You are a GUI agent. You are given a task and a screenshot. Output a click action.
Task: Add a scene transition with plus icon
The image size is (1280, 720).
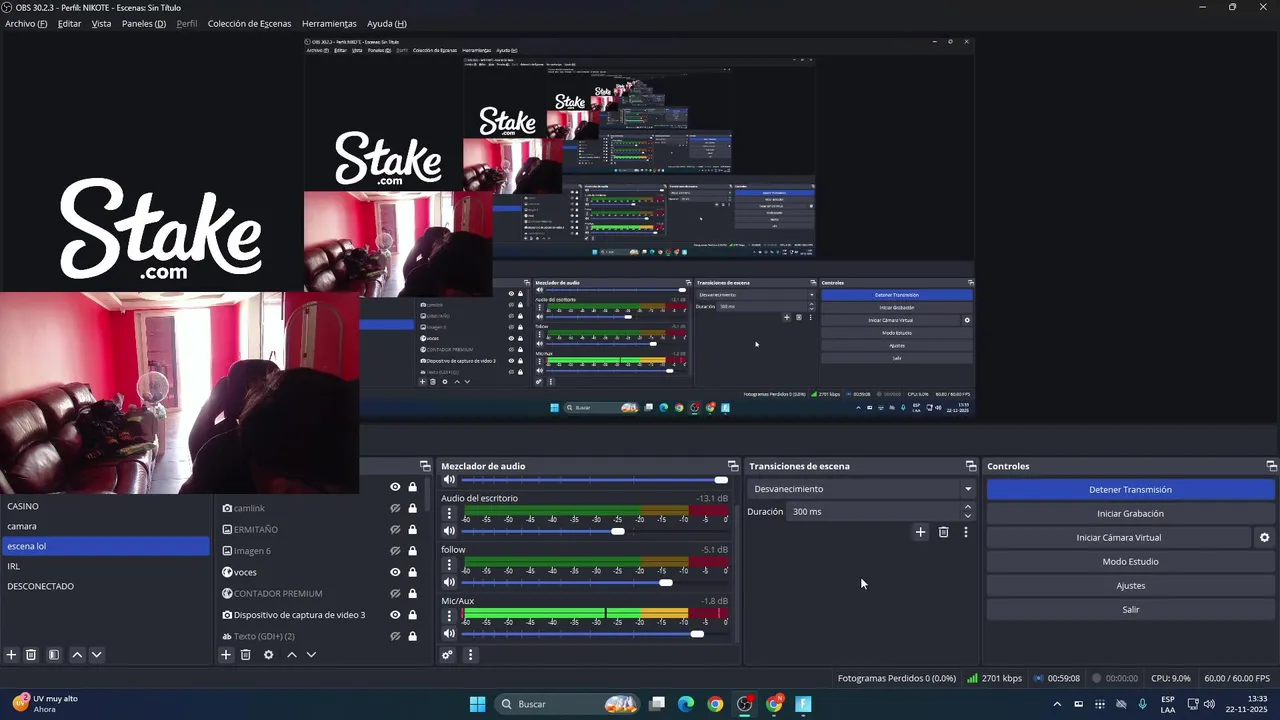click(x=921, y=532)
